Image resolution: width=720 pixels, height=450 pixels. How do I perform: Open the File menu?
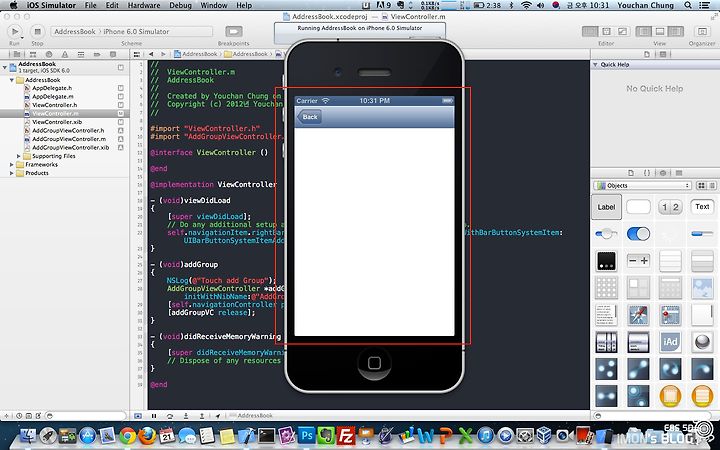(90, 6)
